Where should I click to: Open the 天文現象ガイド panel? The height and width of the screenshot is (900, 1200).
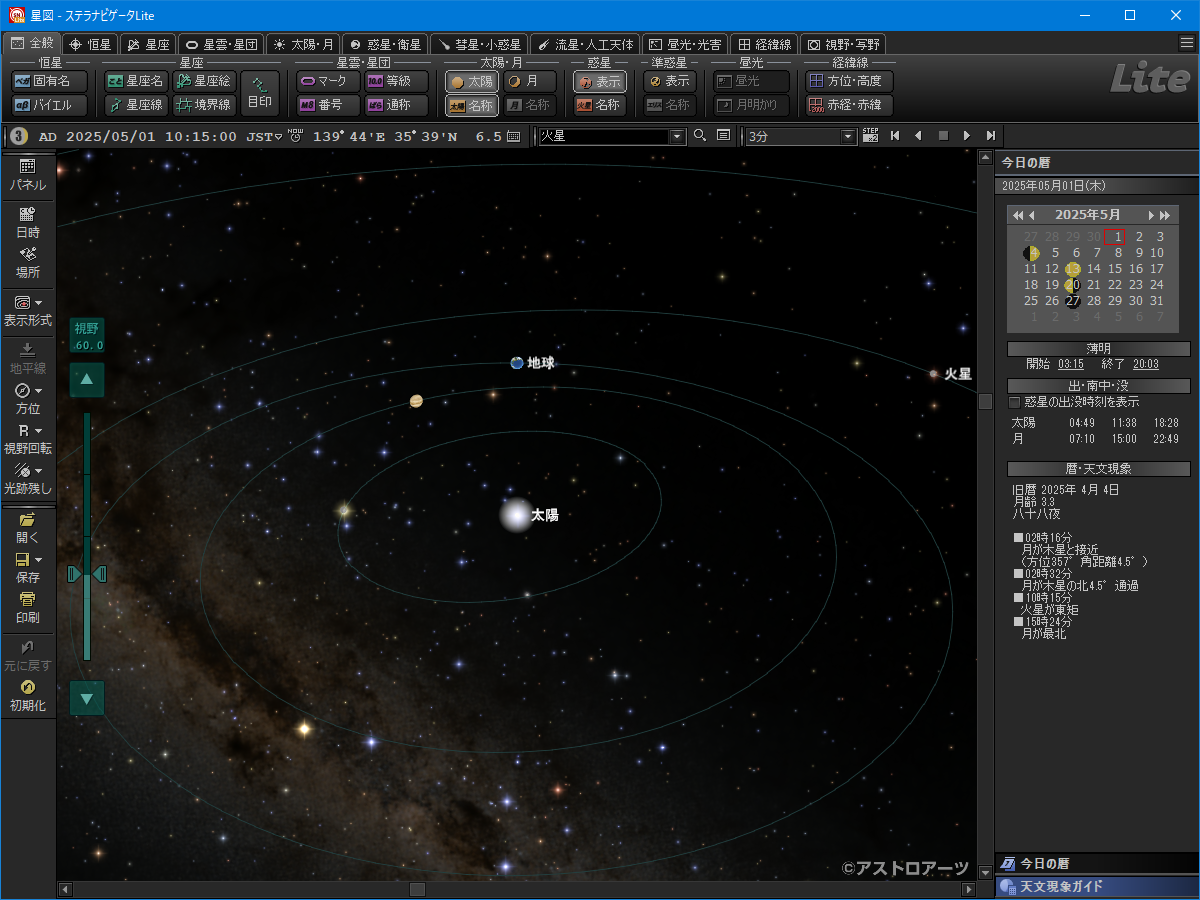(x=1097, y=887)
